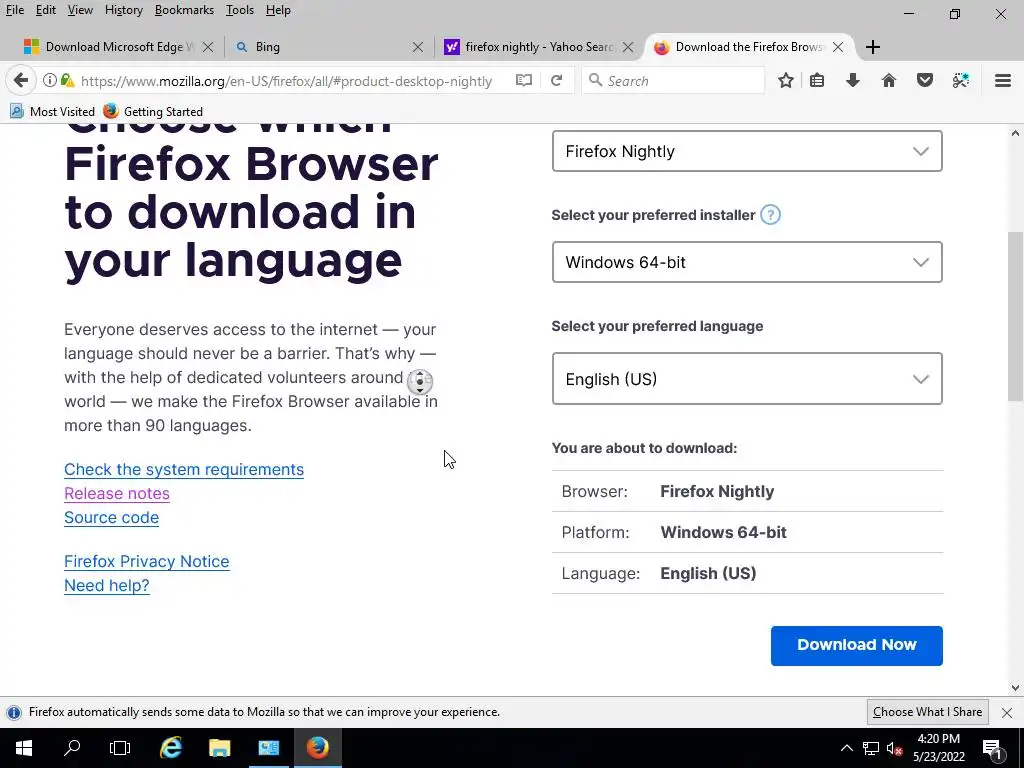Show bookmarks list icon
The height and width of the screenshot is (768, 1024).
(x=817, y=80)
